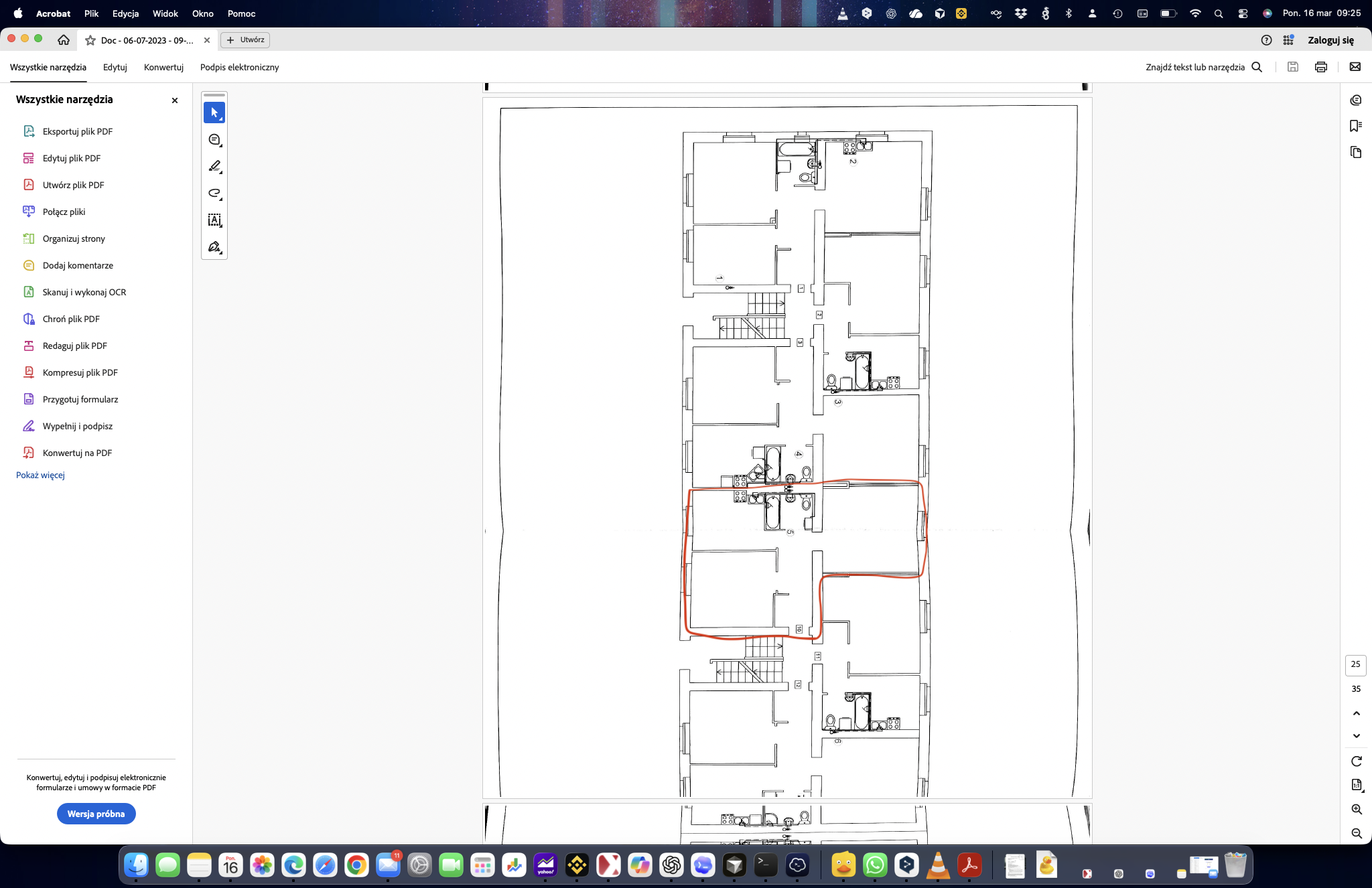Expand tools with Pokaż więcej
Screen dimensions: 1372x888
pyautogui.click(x=40, y=475)
